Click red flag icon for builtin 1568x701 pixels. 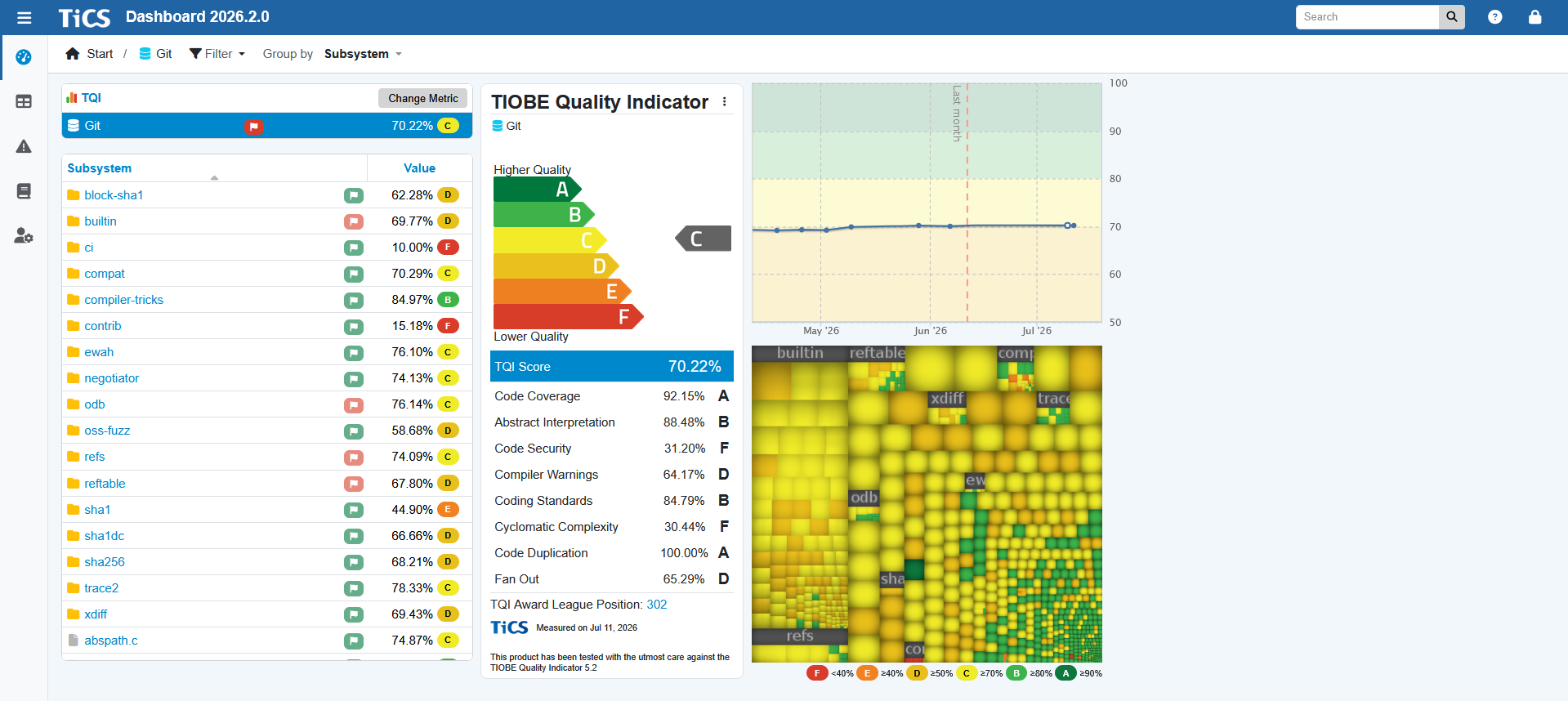[354, 221]
